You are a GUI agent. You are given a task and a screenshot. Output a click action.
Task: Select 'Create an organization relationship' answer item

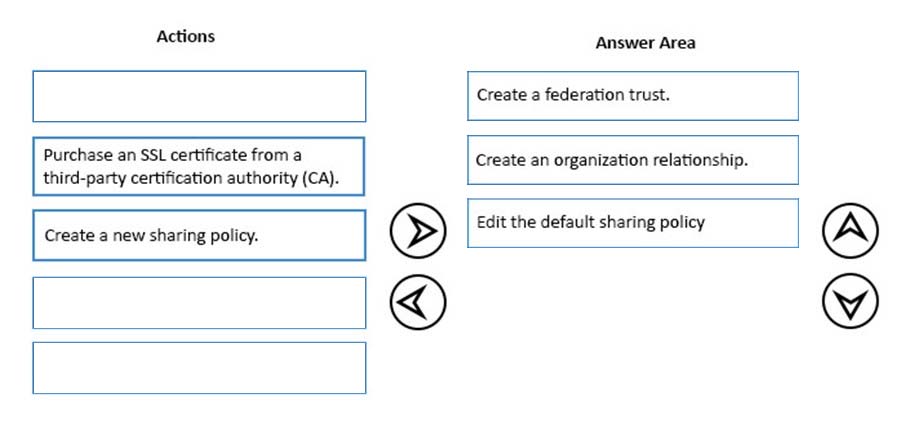[633, 160]
